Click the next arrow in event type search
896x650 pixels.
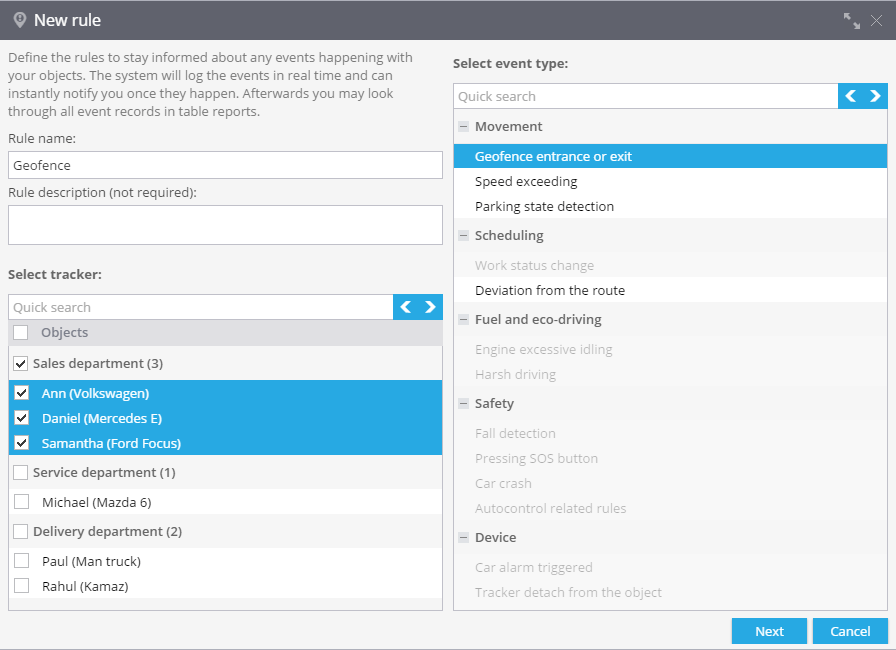(x=875, y=96)
